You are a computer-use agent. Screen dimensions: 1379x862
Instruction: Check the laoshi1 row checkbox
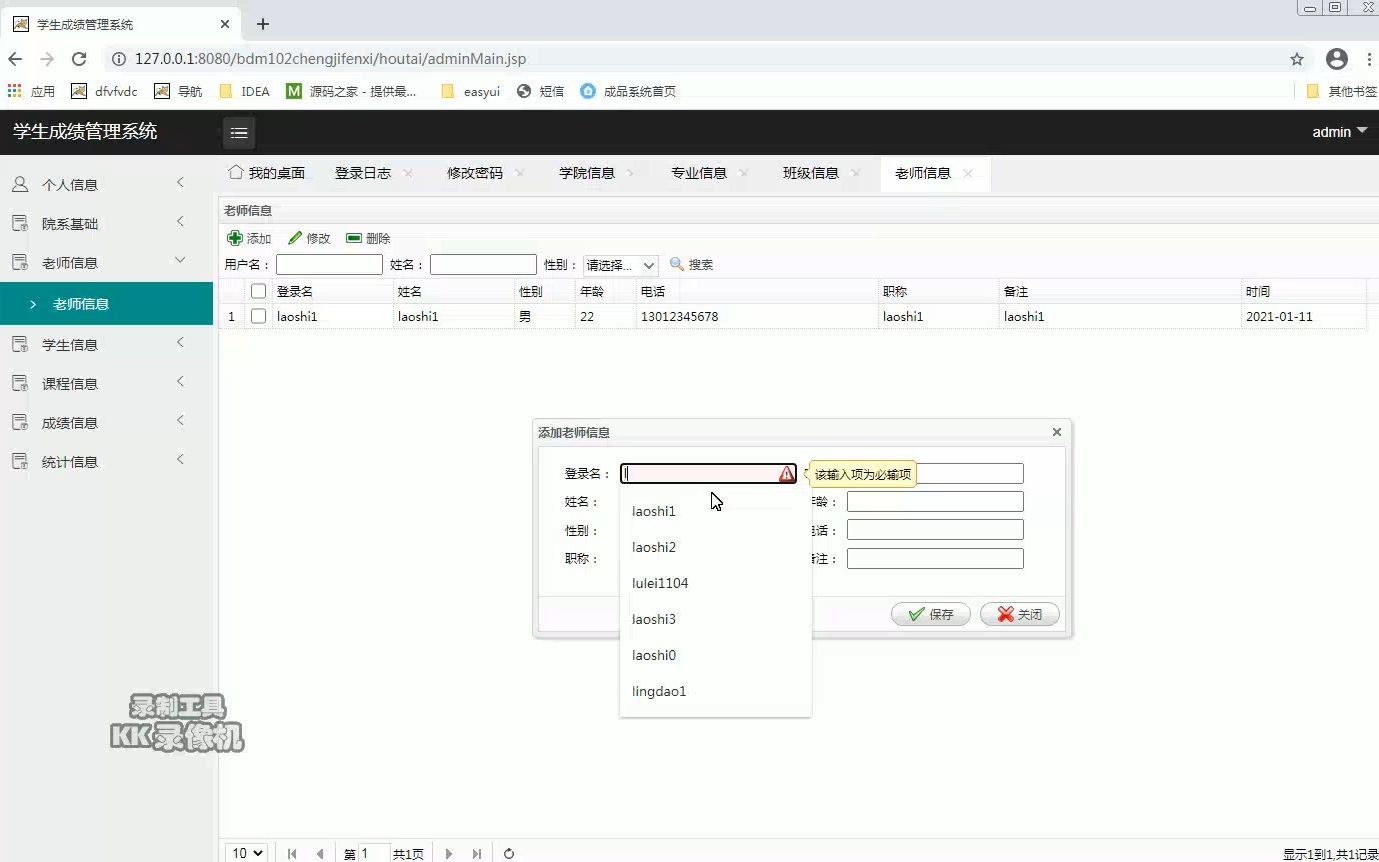259,316
